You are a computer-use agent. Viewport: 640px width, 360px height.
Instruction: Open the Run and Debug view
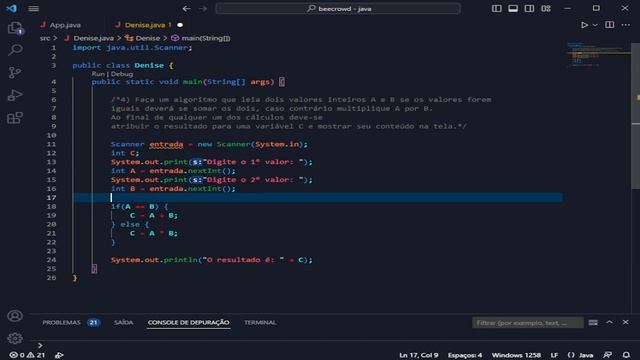point(15,95)
